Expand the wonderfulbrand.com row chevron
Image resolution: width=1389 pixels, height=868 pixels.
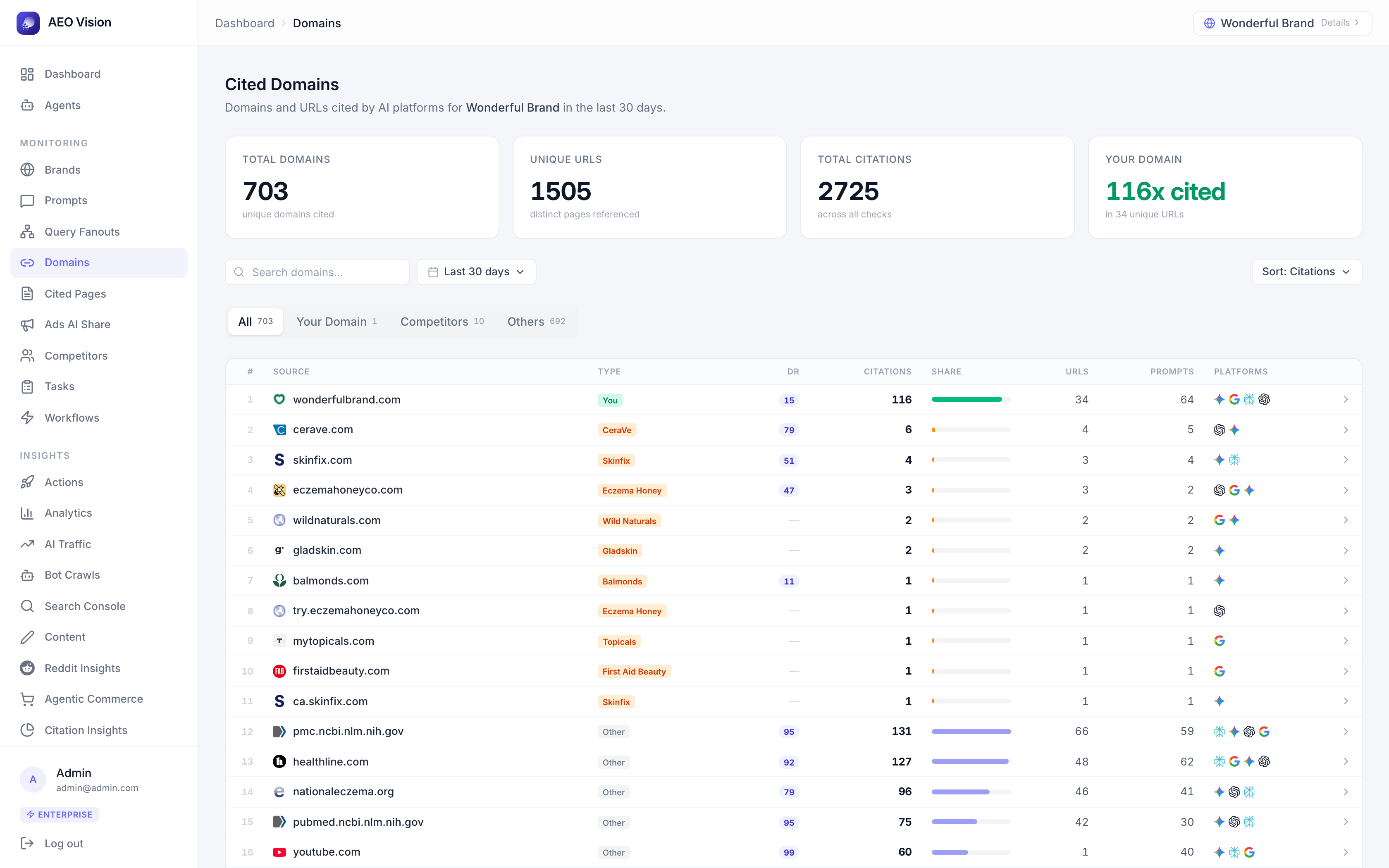[x=1345, y=400]
